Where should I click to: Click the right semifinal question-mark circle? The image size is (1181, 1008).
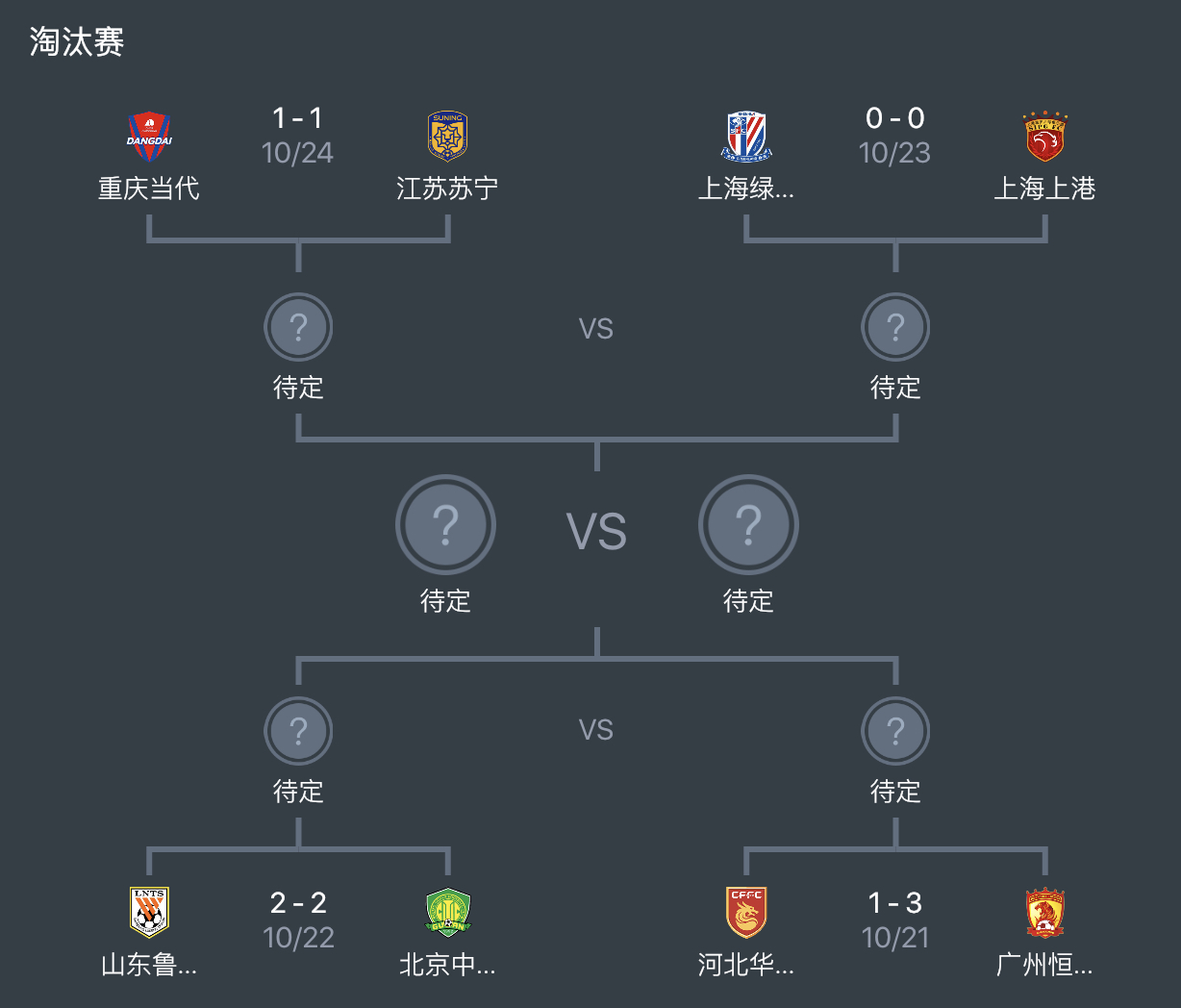[x=895, y=327]
